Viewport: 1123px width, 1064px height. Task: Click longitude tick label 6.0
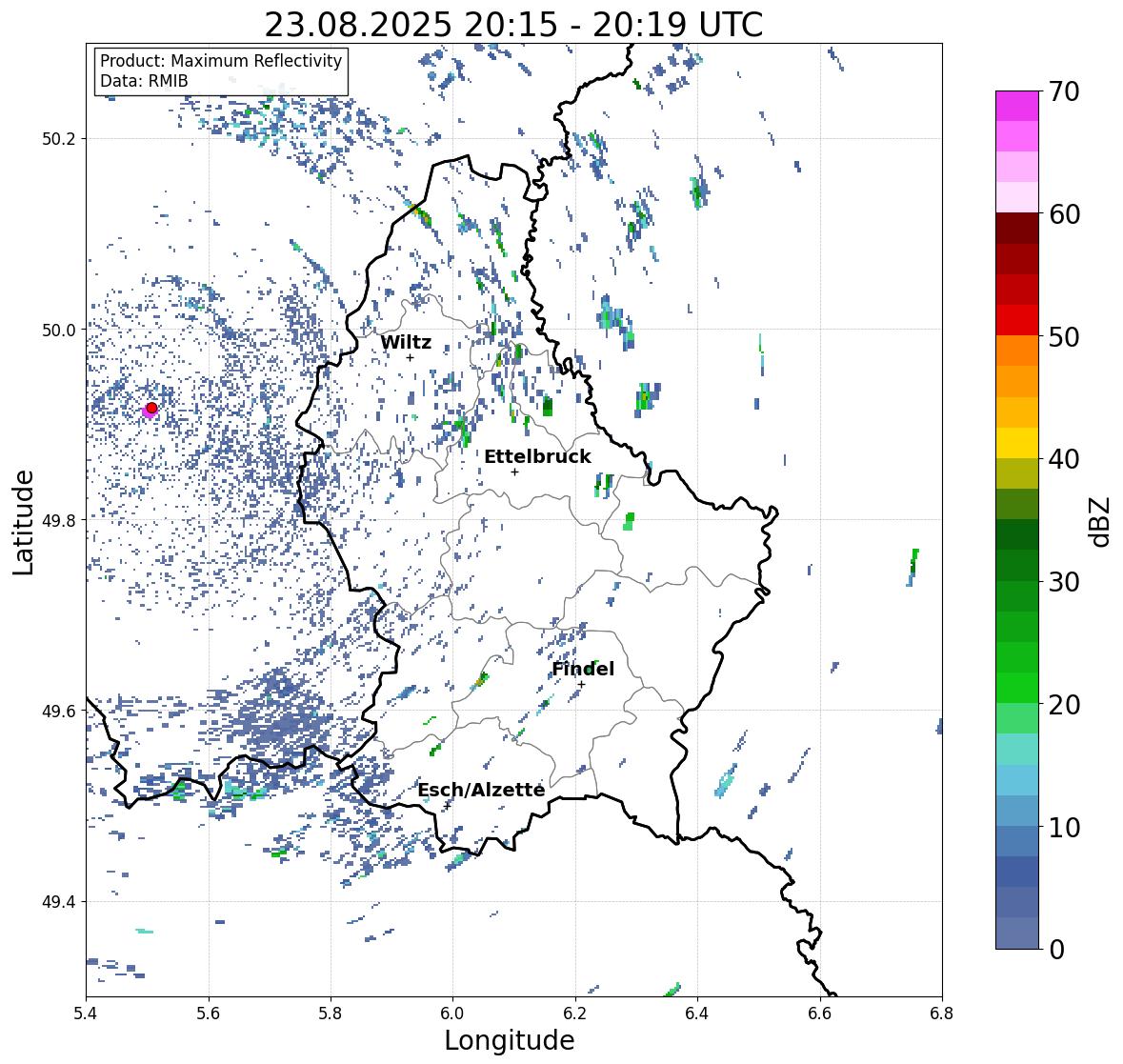[x=452, y=1014]
